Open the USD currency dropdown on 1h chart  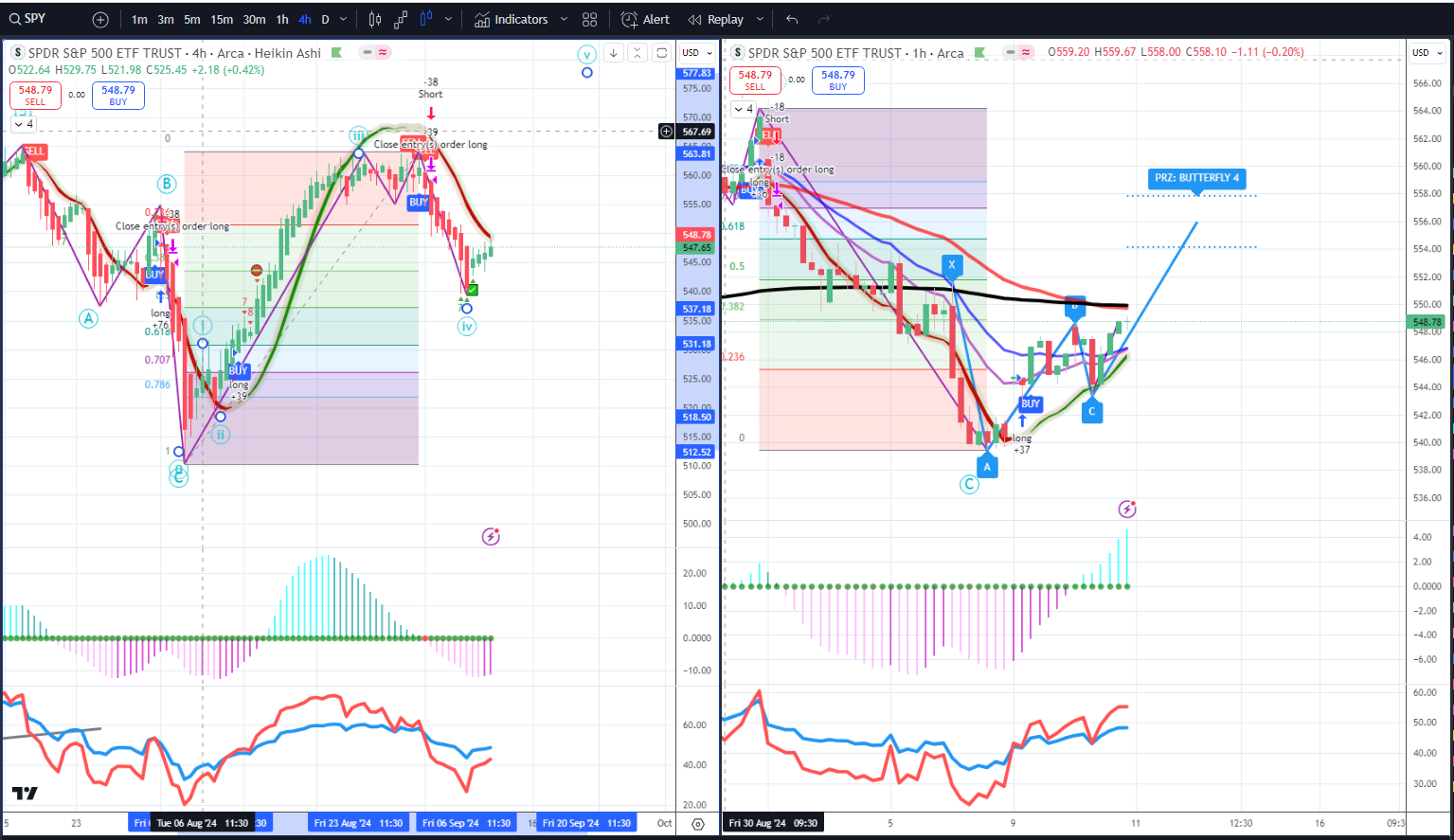click(1427, 53)
